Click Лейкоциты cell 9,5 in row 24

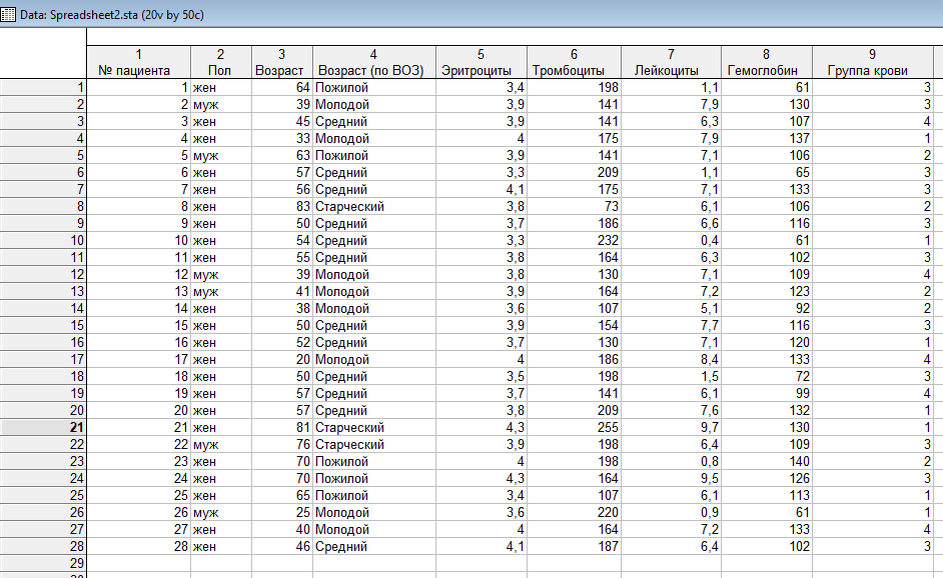[671, 478]
